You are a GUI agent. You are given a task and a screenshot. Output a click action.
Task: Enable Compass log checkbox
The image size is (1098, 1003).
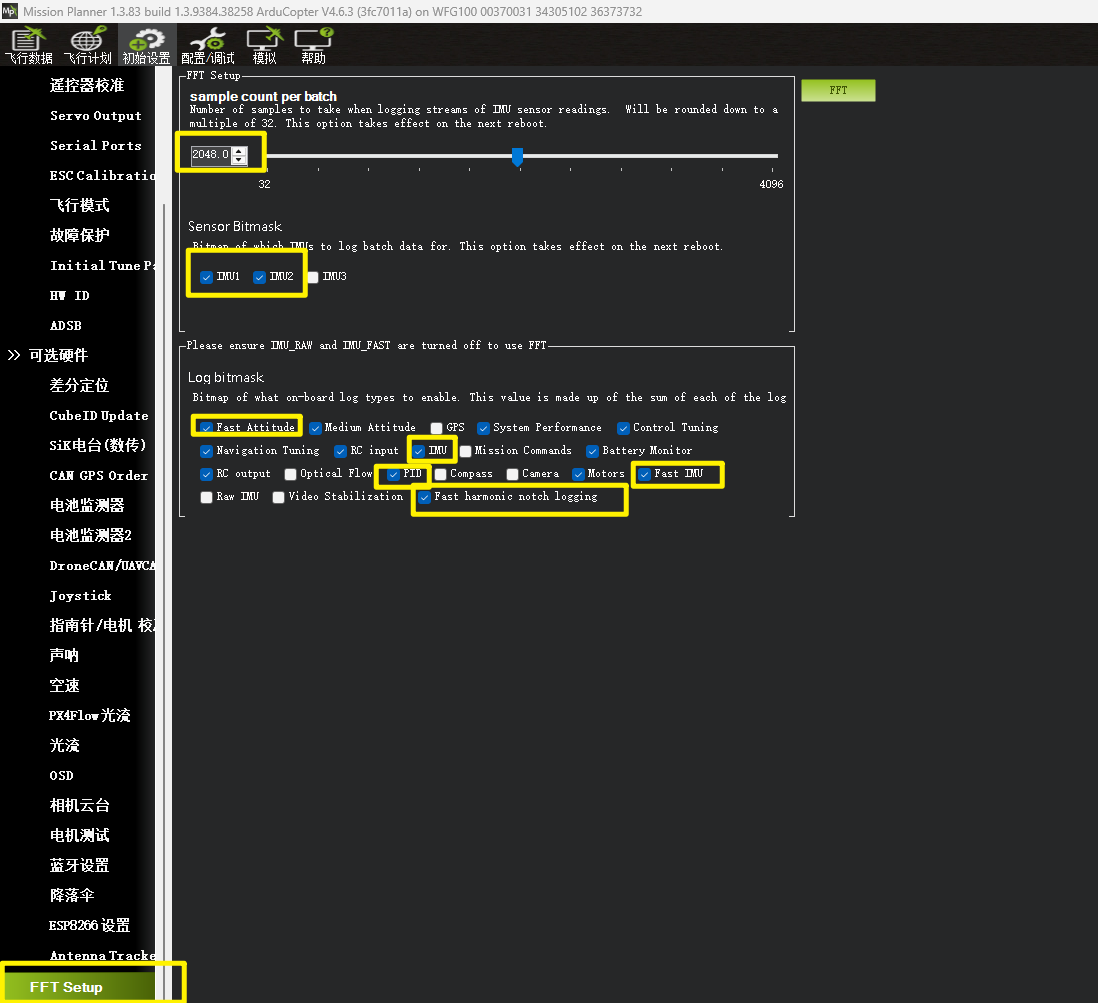[x=440, y=474]
